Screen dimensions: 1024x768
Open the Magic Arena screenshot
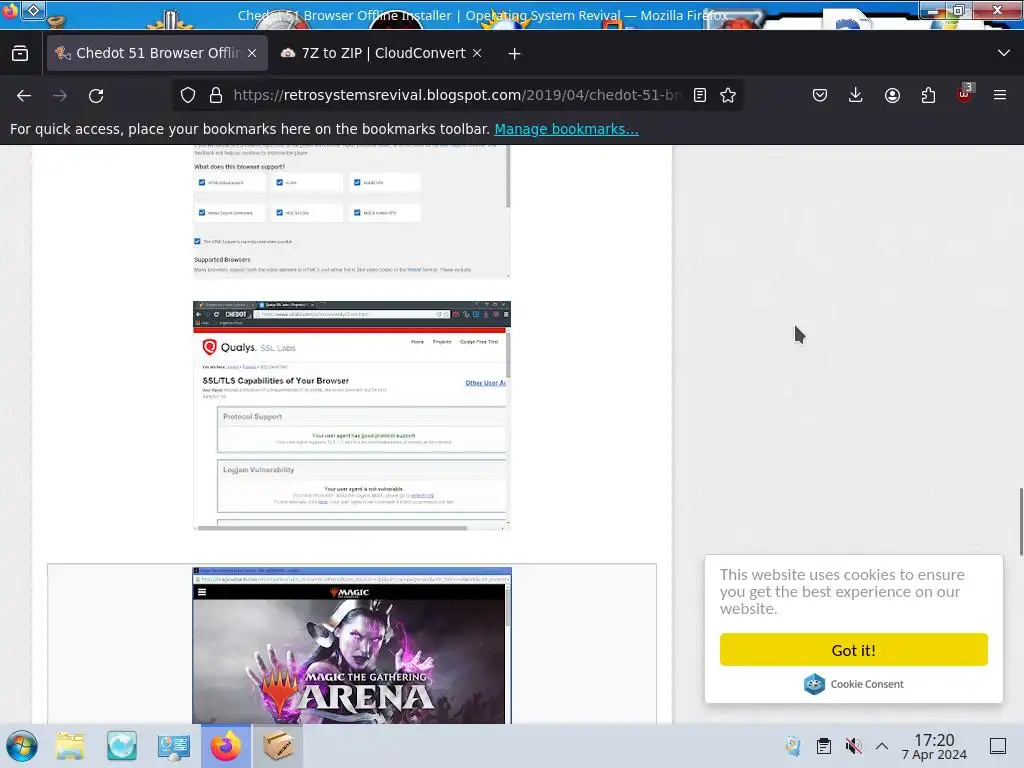click(351, 645)
